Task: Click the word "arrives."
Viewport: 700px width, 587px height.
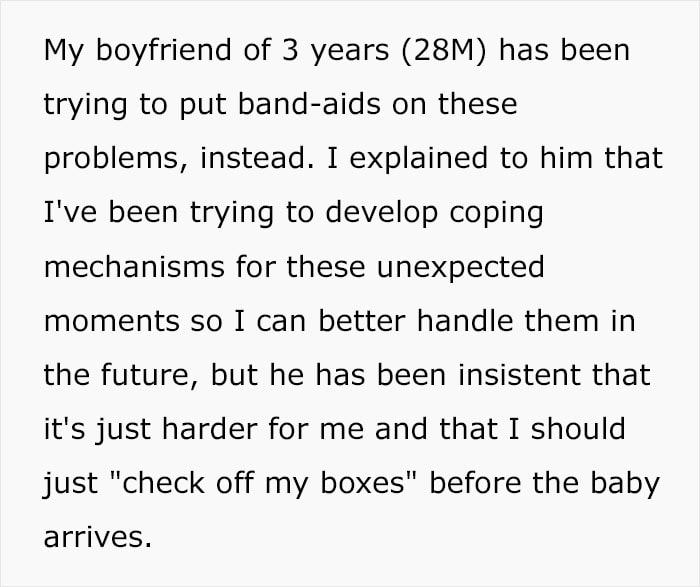Action: coord(98,537)
